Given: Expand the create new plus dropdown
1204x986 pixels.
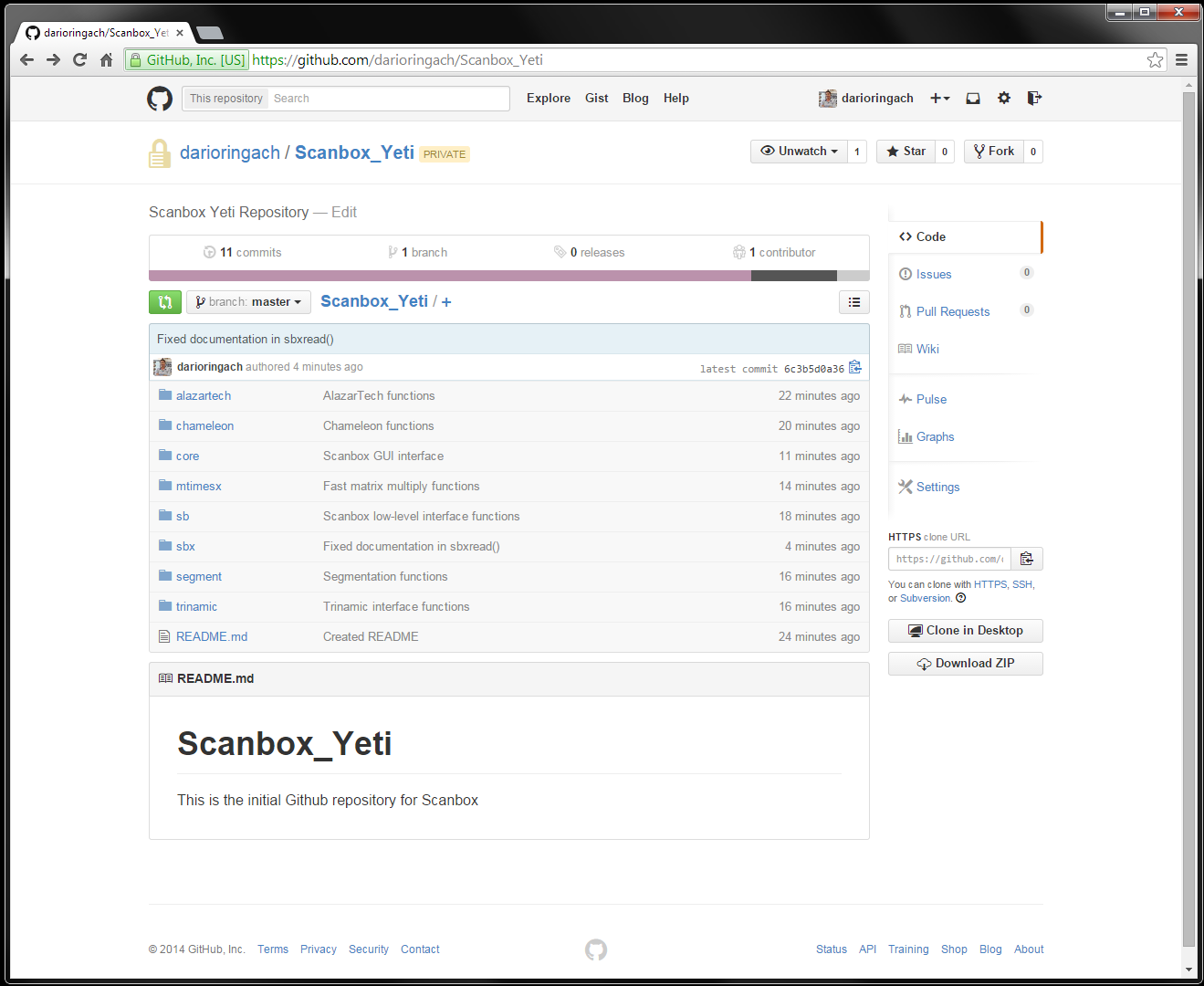Looking at the screenshot, I should click(939, 99).
